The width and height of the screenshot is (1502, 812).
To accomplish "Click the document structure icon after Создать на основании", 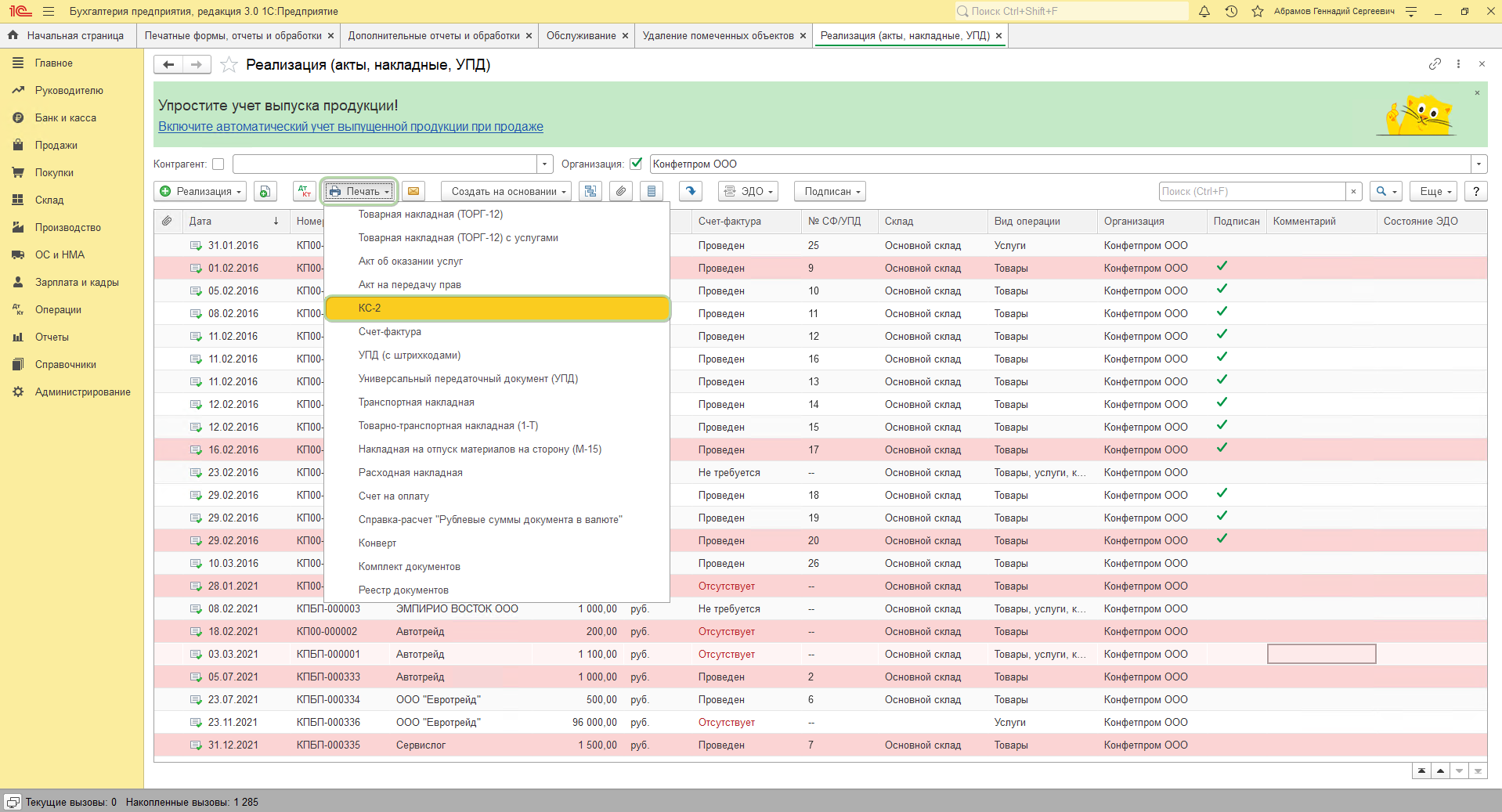I will coord(590,192).
